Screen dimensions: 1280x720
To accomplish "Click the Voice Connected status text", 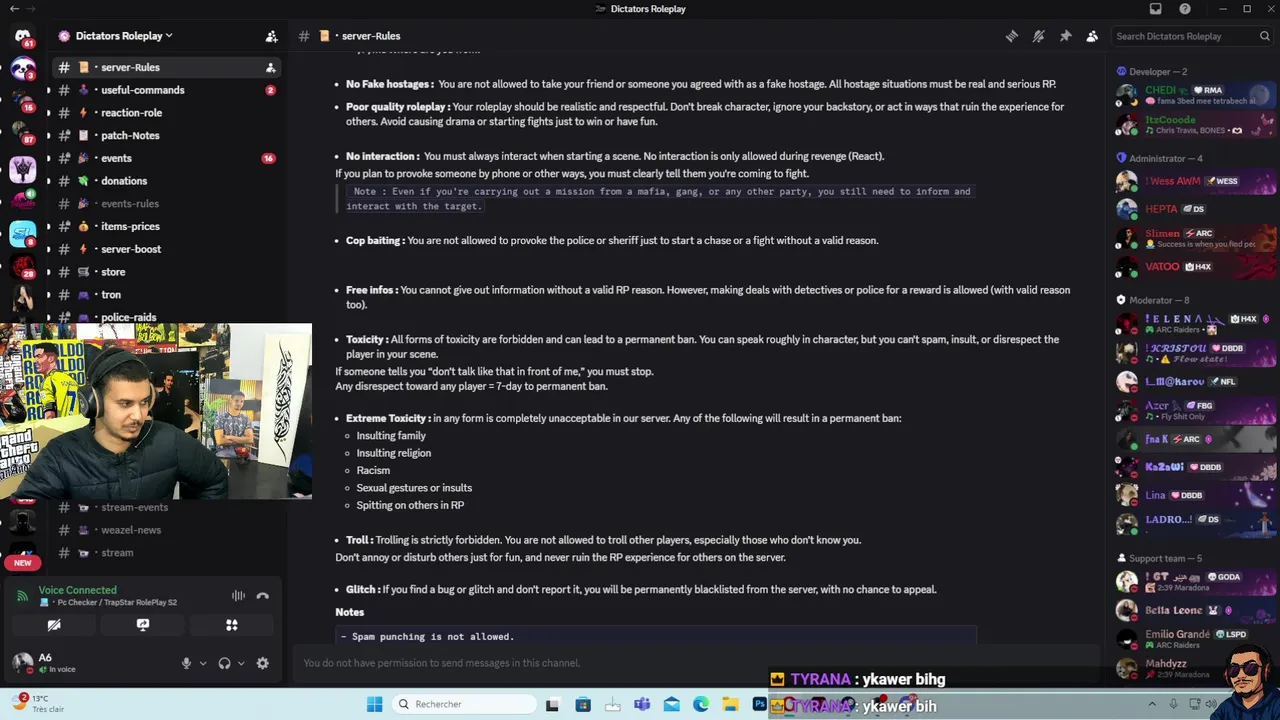I will 78,590.
